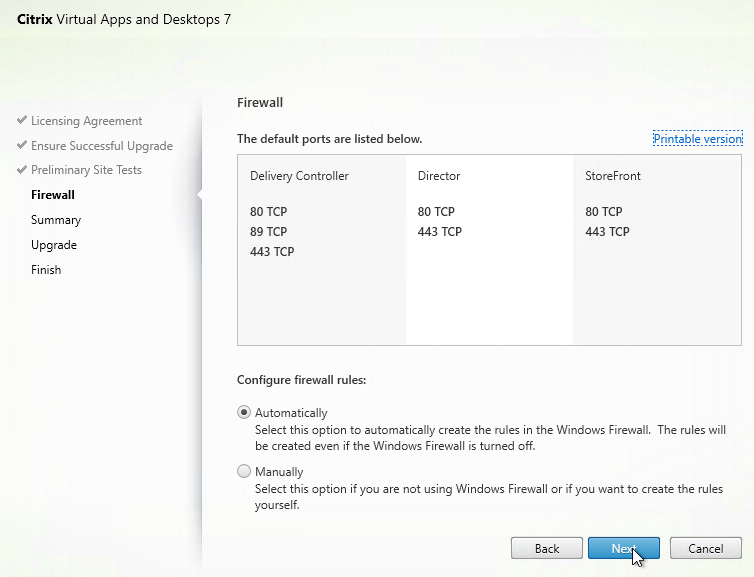
Task: Select the Licensing Agreement step
Action: pos(87,121)
